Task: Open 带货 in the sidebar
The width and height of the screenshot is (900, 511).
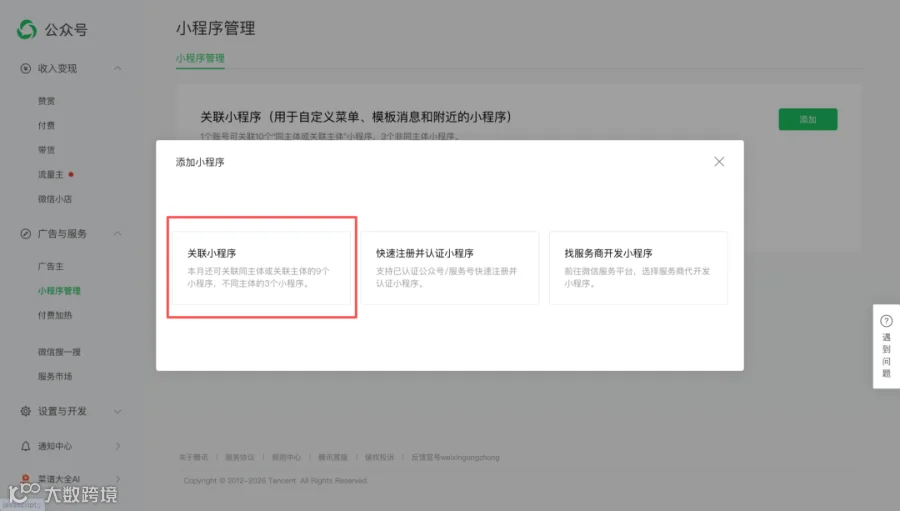Action: [x=46, y=150]
